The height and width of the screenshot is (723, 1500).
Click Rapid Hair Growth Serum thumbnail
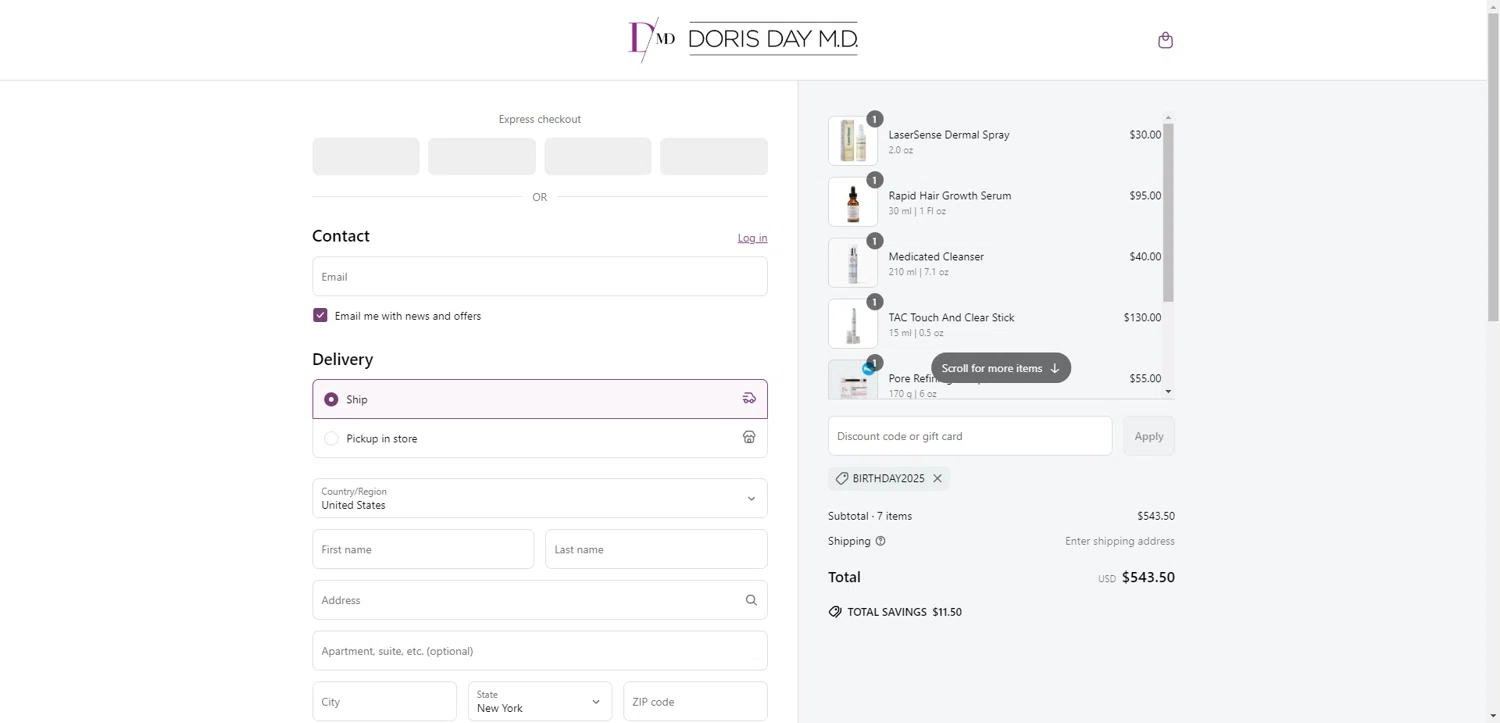click(853, 202)
